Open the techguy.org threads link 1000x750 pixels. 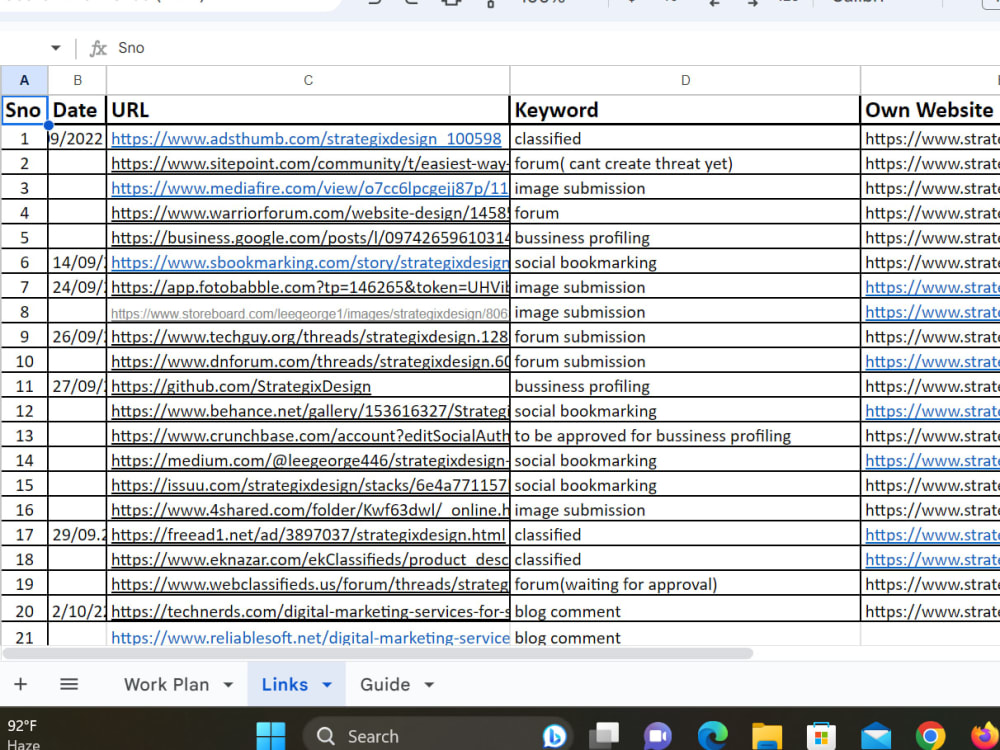pyautogui.click(x=309, y=337)
